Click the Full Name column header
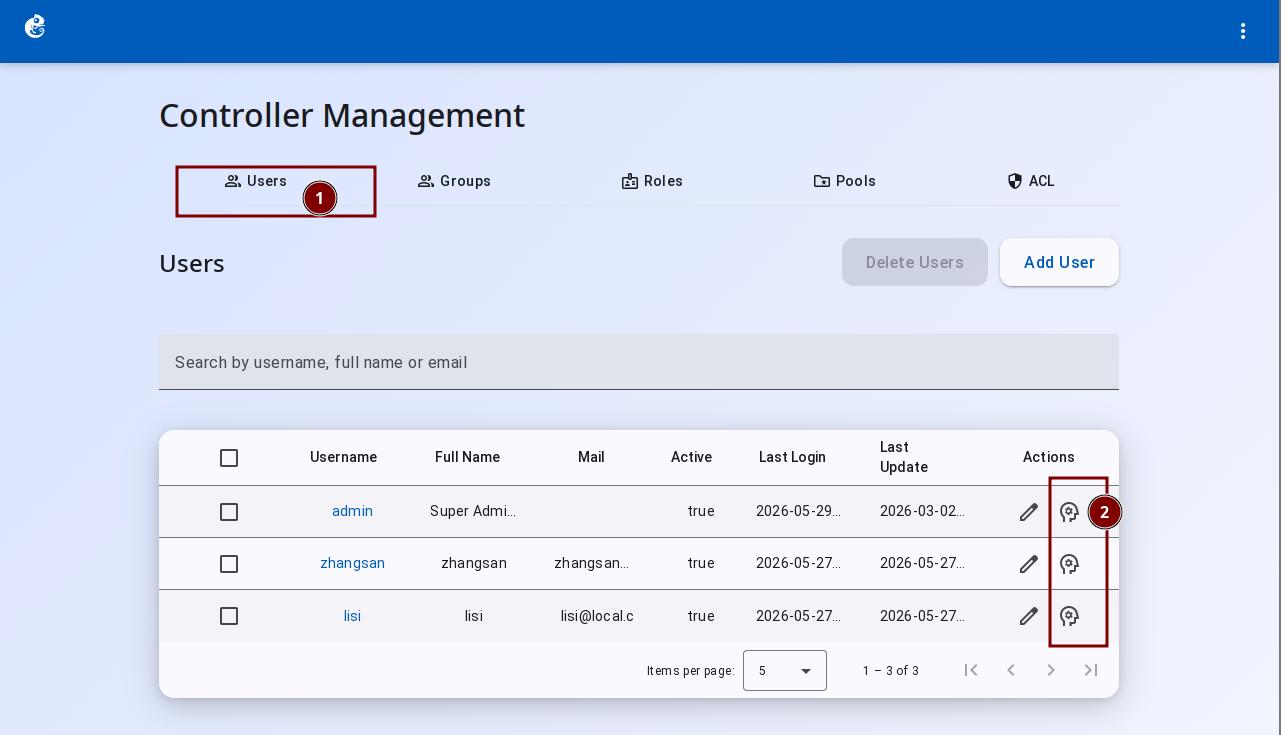Viewport: 1281px width, 735px height. click(467, 457)
